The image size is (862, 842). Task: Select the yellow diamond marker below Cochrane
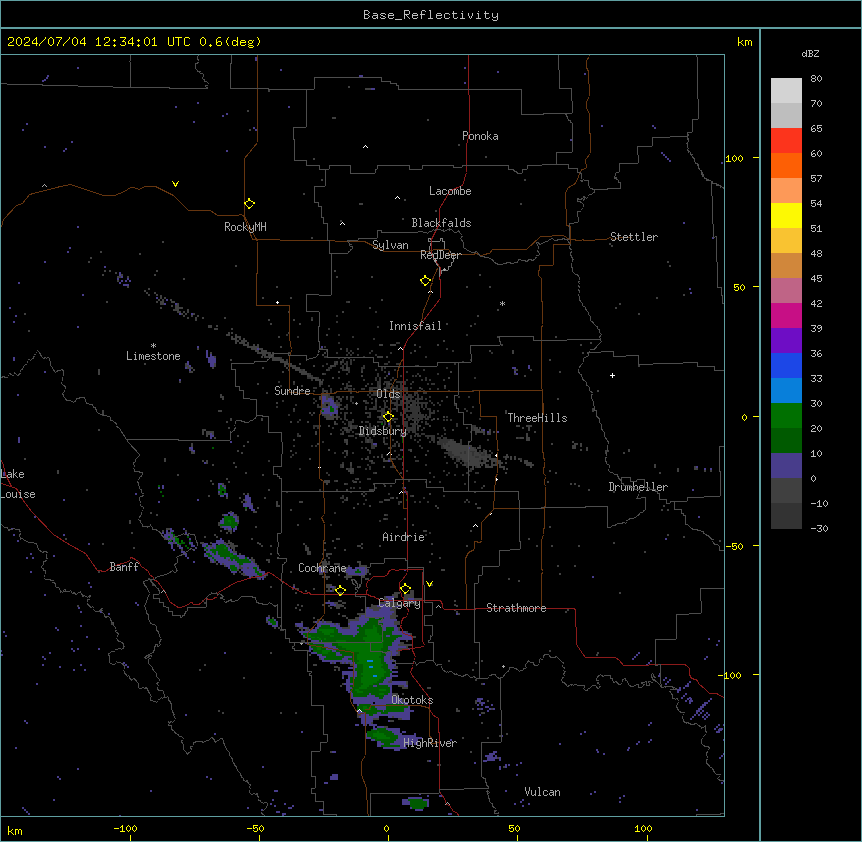[340, 590]
